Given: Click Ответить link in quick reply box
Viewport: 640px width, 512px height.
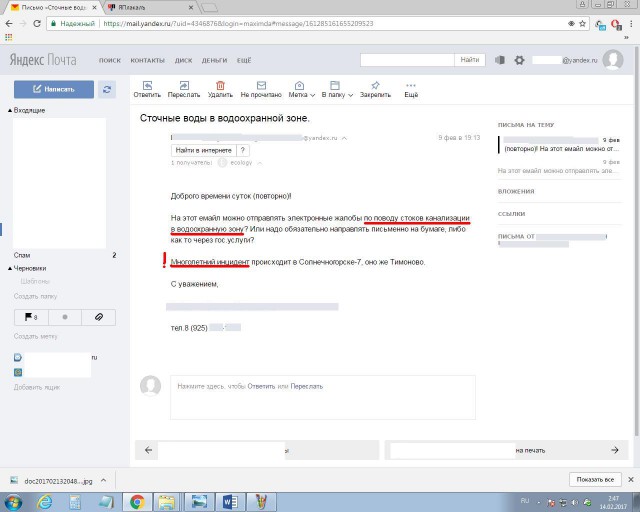Looking at the screenshot, I should pyautogui.click(x=261, y=386).
